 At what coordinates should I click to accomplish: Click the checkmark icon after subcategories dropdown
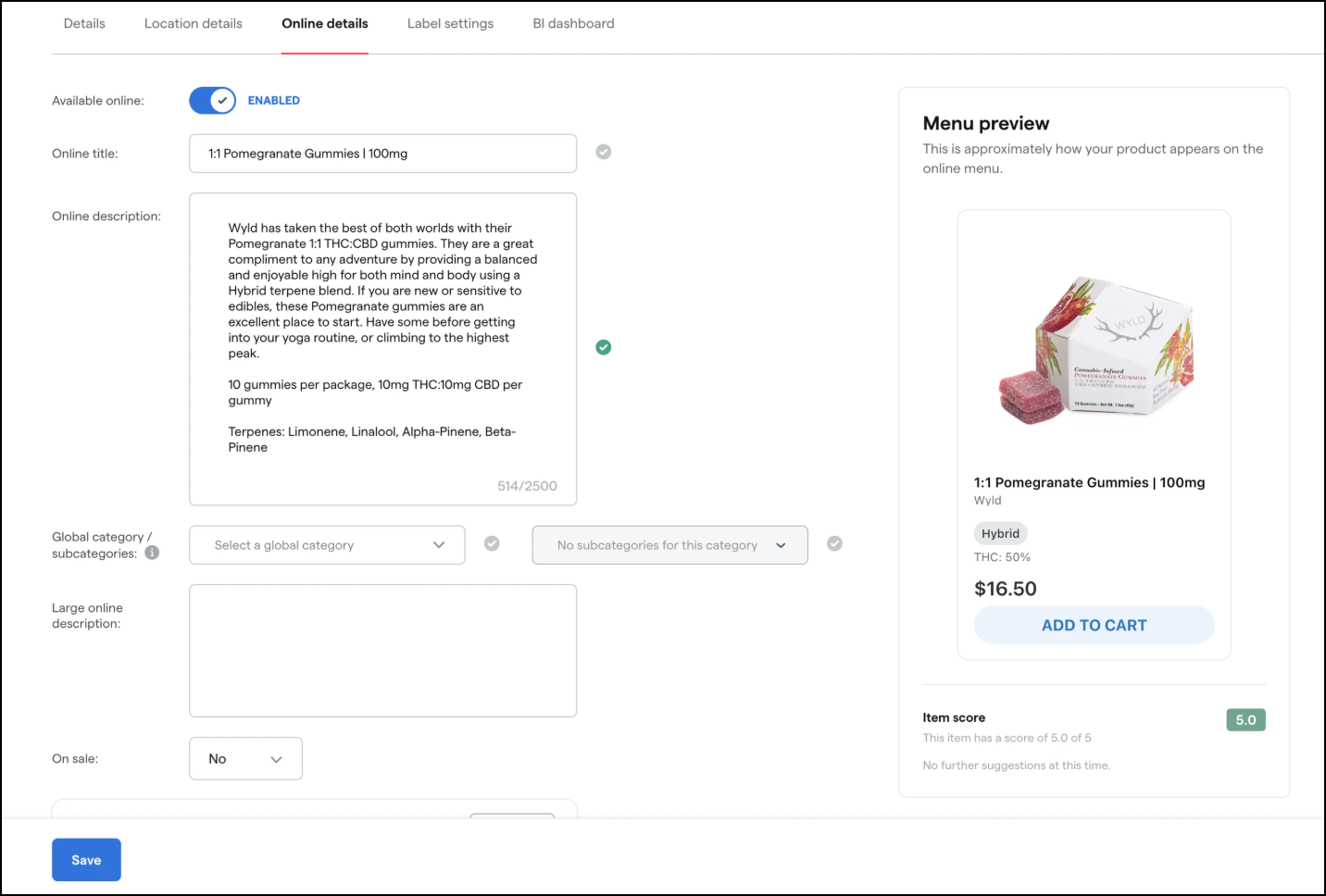point(834,543)
